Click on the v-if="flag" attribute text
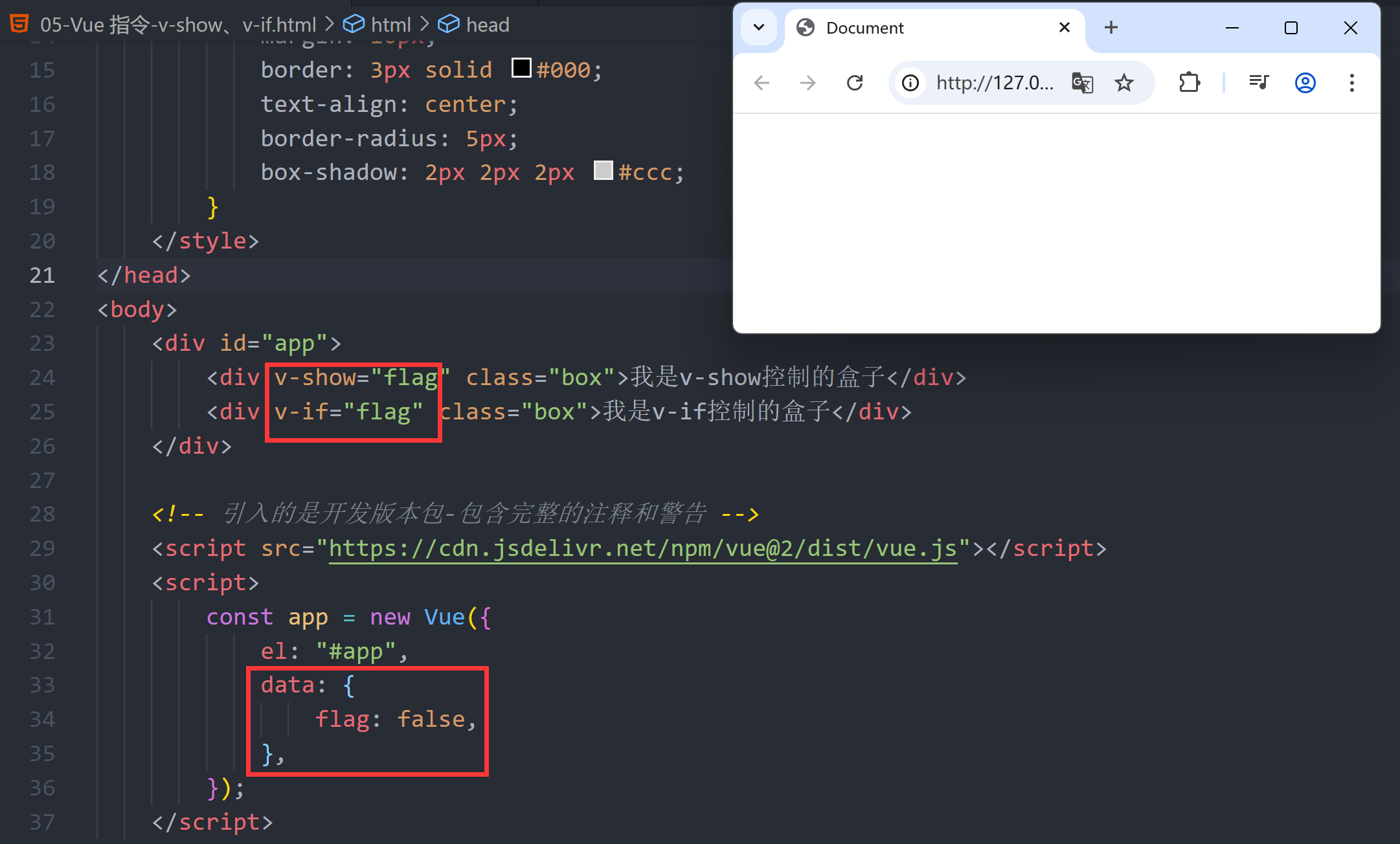Image resolution: width=1400 pixels, height=844 pixels. 348,412
